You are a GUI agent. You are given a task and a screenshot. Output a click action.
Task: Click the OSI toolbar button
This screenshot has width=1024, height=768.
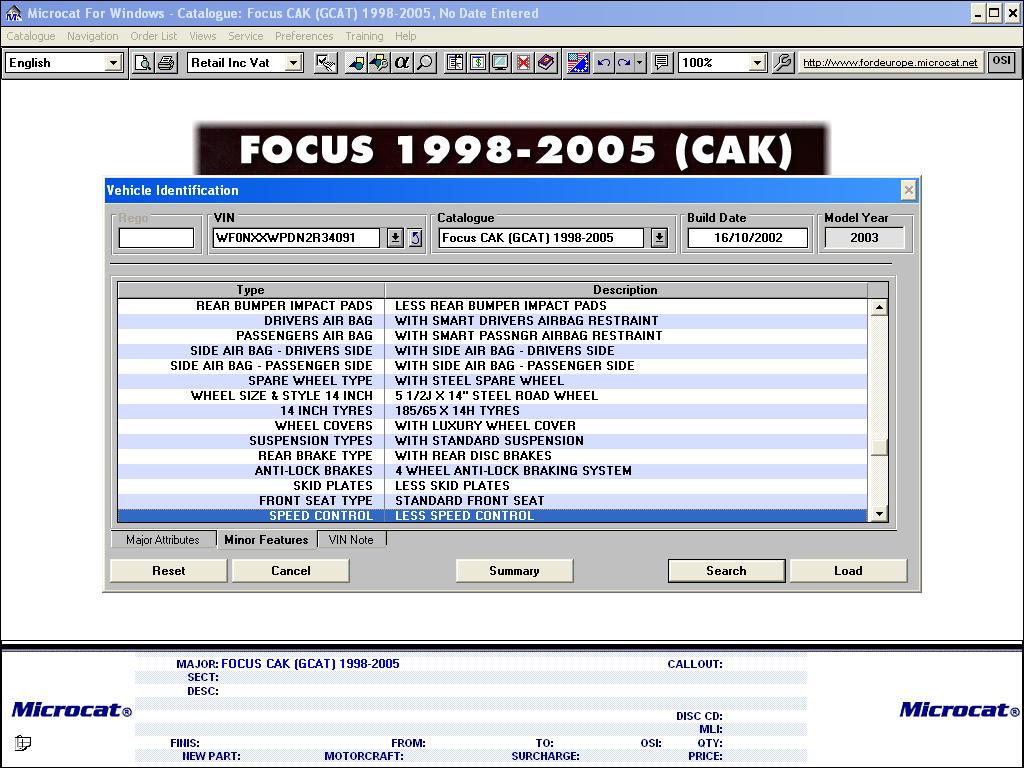[1001, 61]
